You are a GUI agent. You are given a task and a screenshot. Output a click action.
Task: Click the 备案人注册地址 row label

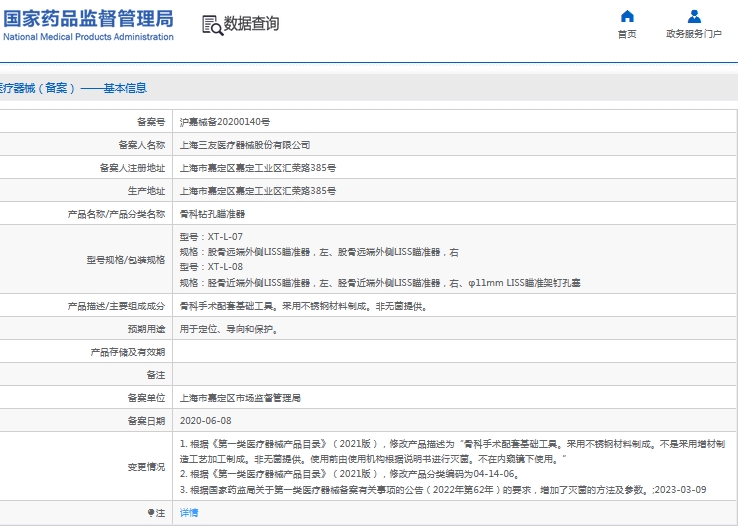click(x=132, y=168)
